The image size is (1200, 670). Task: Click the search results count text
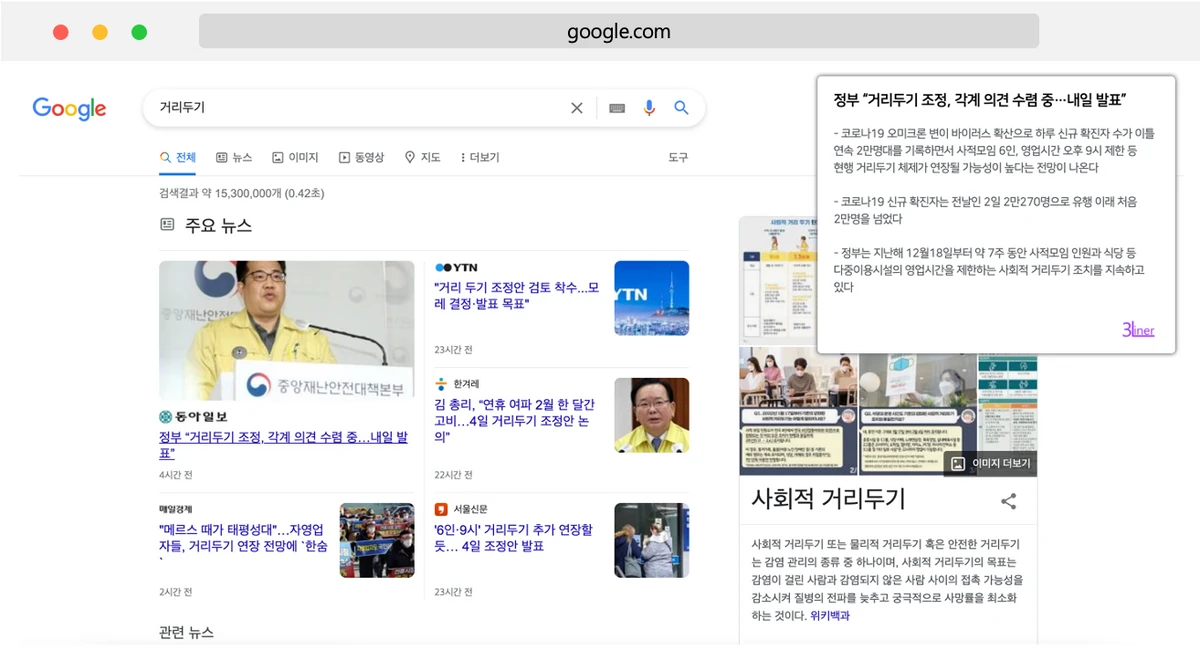[x=241, y=193]
